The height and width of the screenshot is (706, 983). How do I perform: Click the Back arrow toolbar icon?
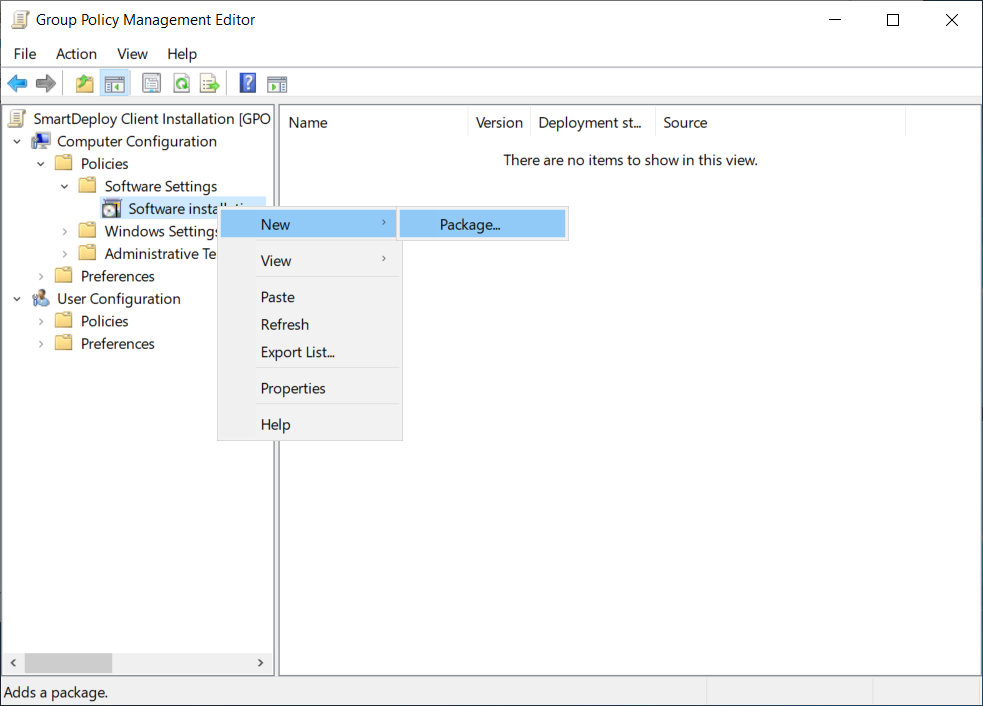click(17, 83)
